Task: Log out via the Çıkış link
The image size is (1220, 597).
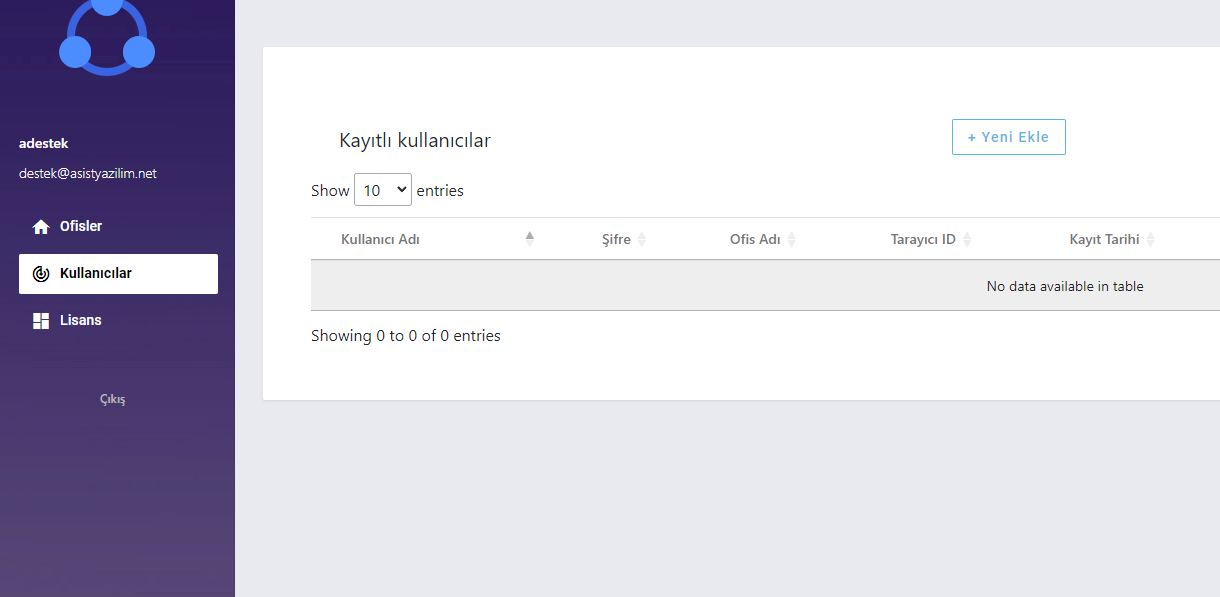Action: click(113, 399)
